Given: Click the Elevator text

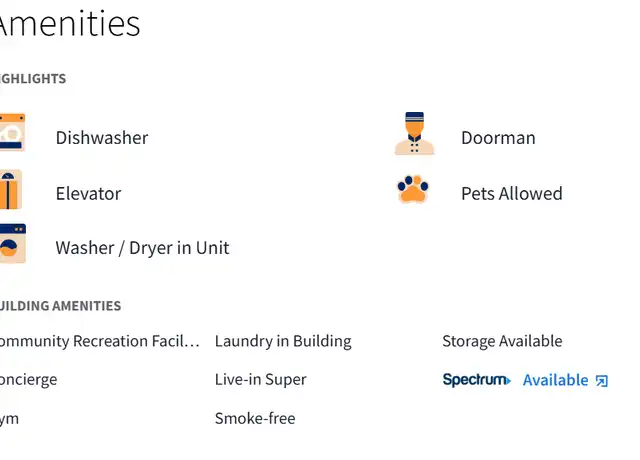Looking at the screenshot, I should (x=89, y=193).
